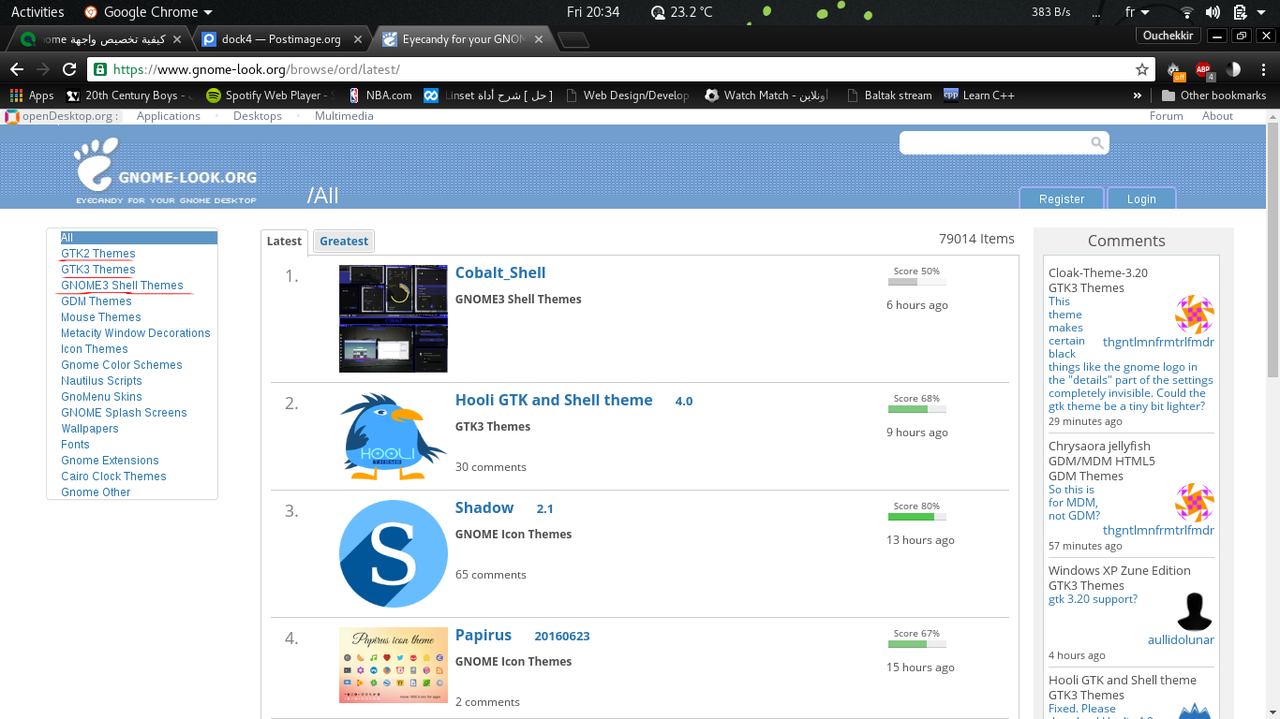
Task: Click the Register button
Action: [1061, 198]
